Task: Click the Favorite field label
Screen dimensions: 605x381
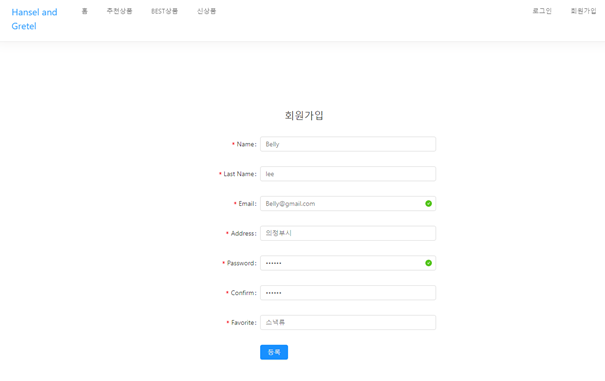Action: pos(244,322)
